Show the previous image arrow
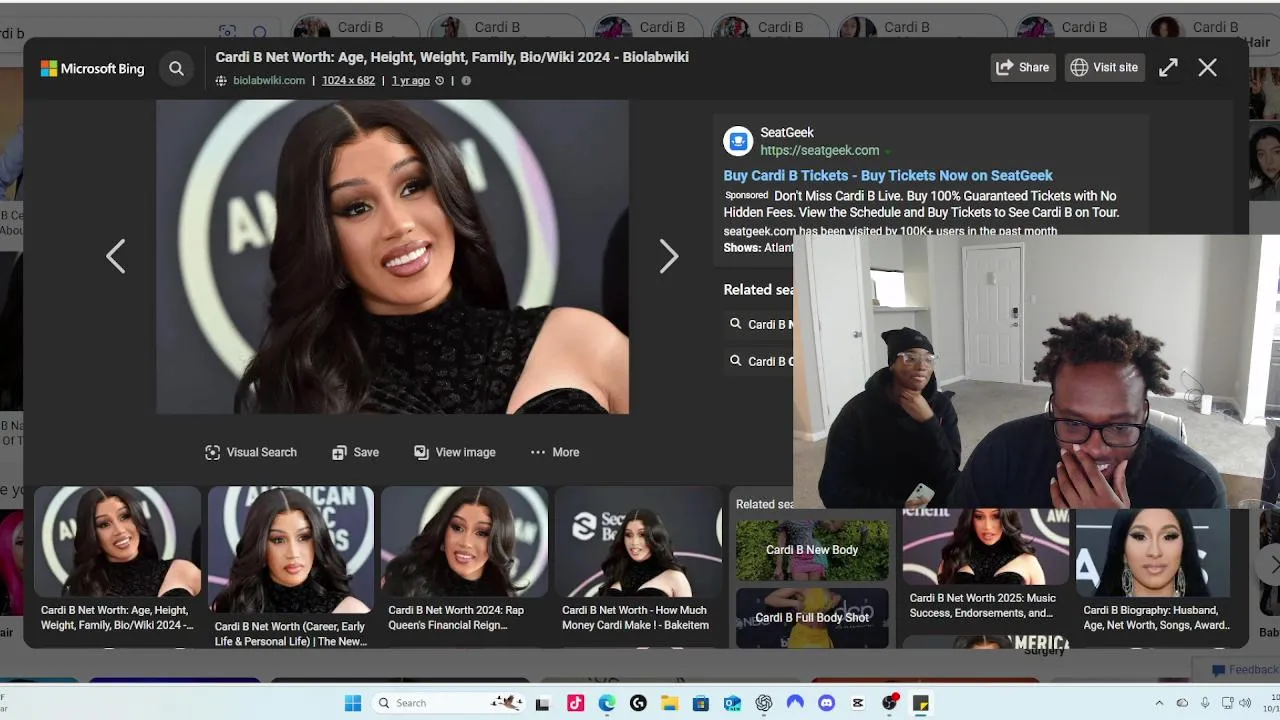Image resolution: width=1280 pixels, height=720 pixels. click(116, 257)
